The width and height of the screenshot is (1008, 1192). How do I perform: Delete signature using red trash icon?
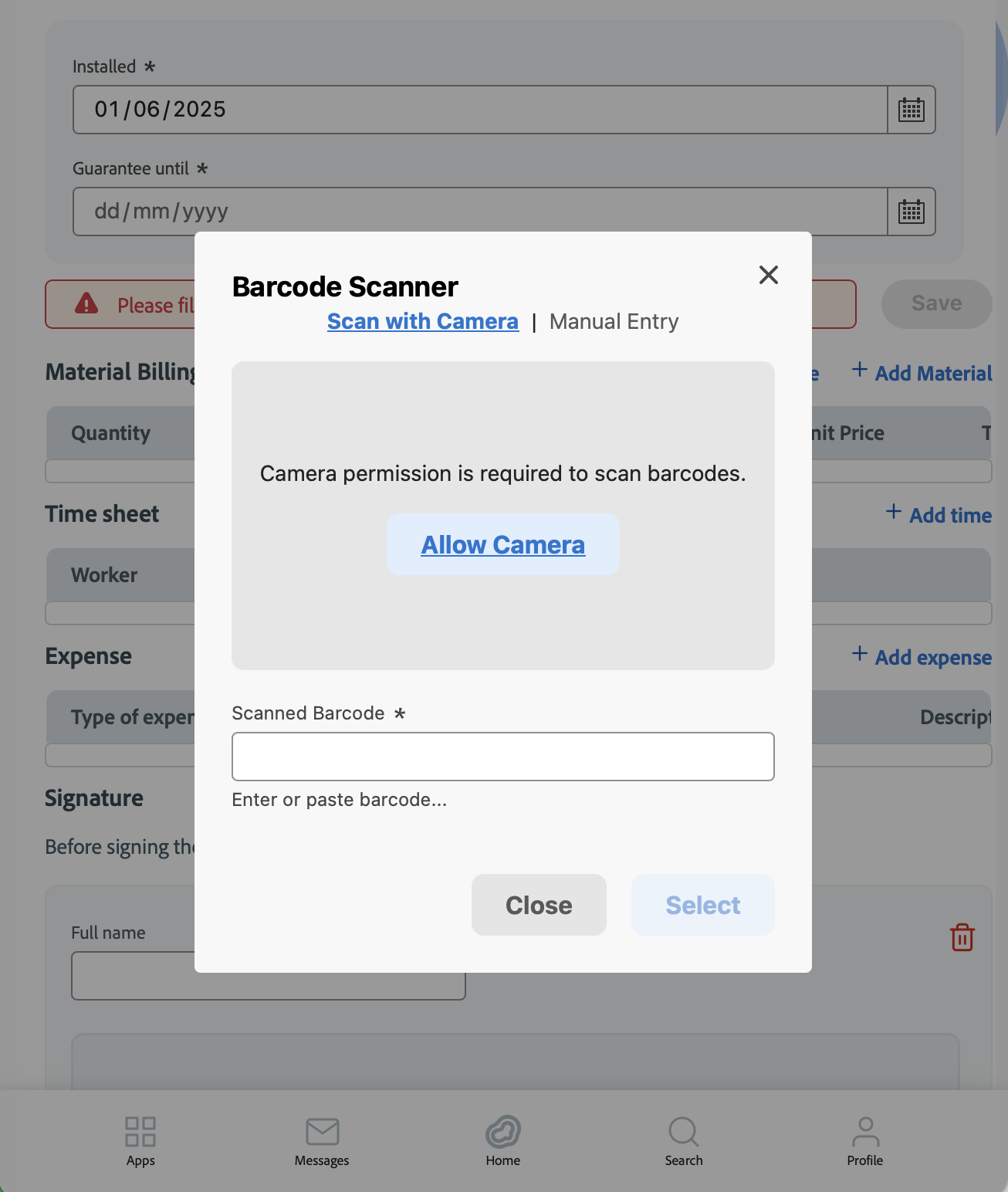coord(962,937)
